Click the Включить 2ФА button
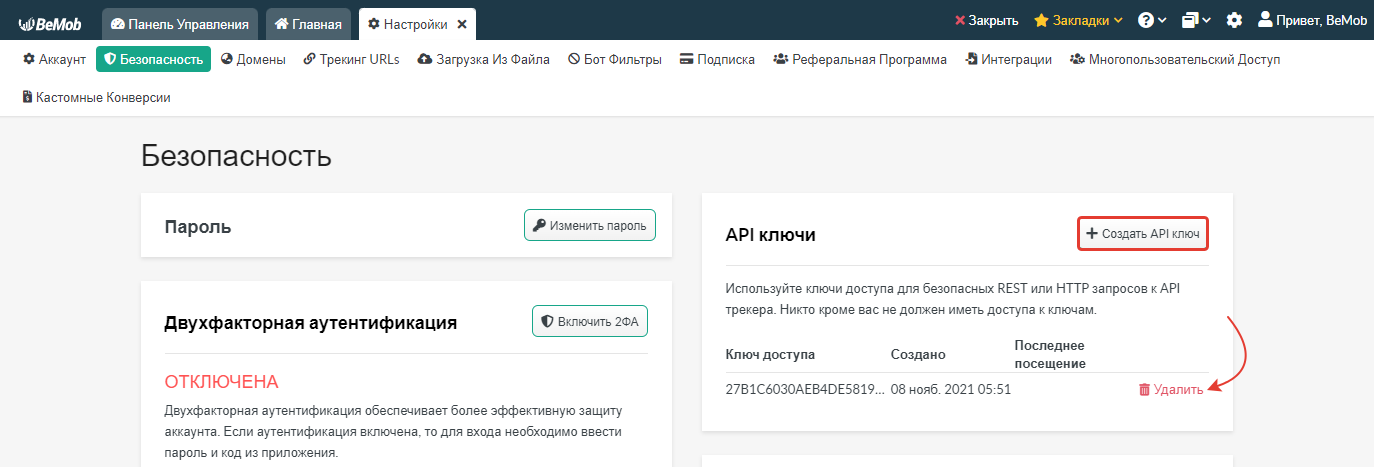Image resolution: width=1374 pixels, height=467 pixels. (589, 321)
